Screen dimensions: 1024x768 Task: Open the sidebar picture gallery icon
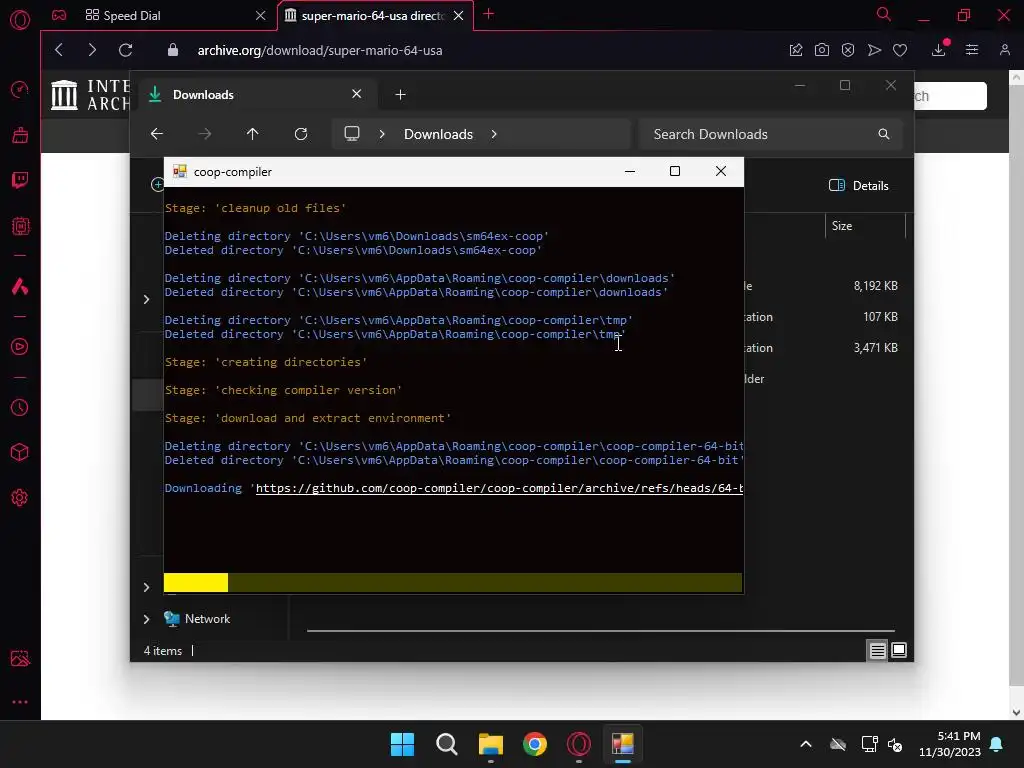pyautogui.click(x=20, y=658)
